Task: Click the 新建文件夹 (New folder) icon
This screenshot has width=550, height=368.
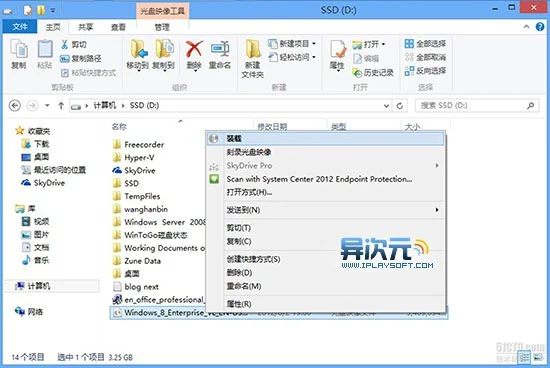Action: 253,58
